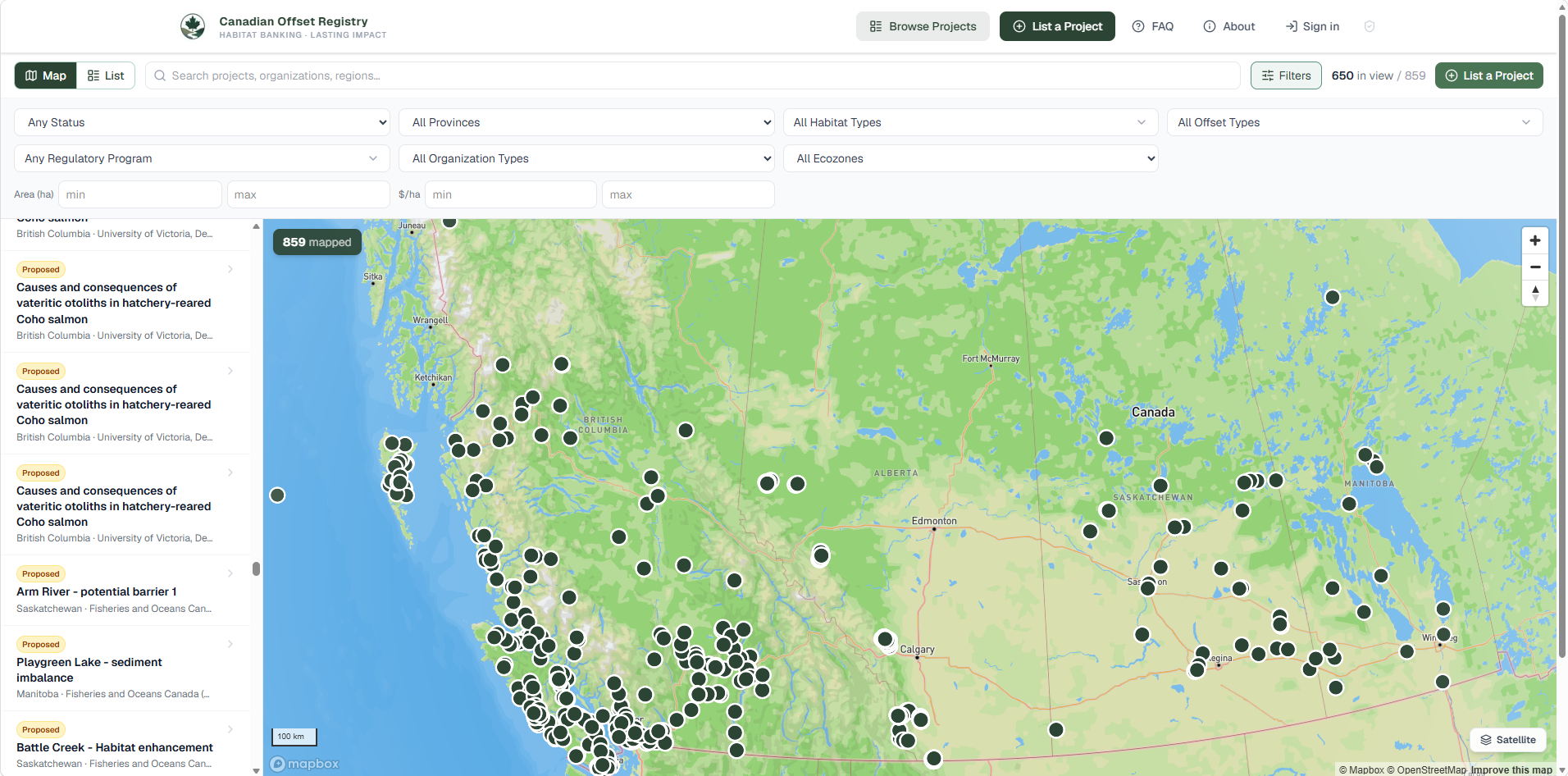
Task: Open Browse Projects in the header
Action: (923, 26)
